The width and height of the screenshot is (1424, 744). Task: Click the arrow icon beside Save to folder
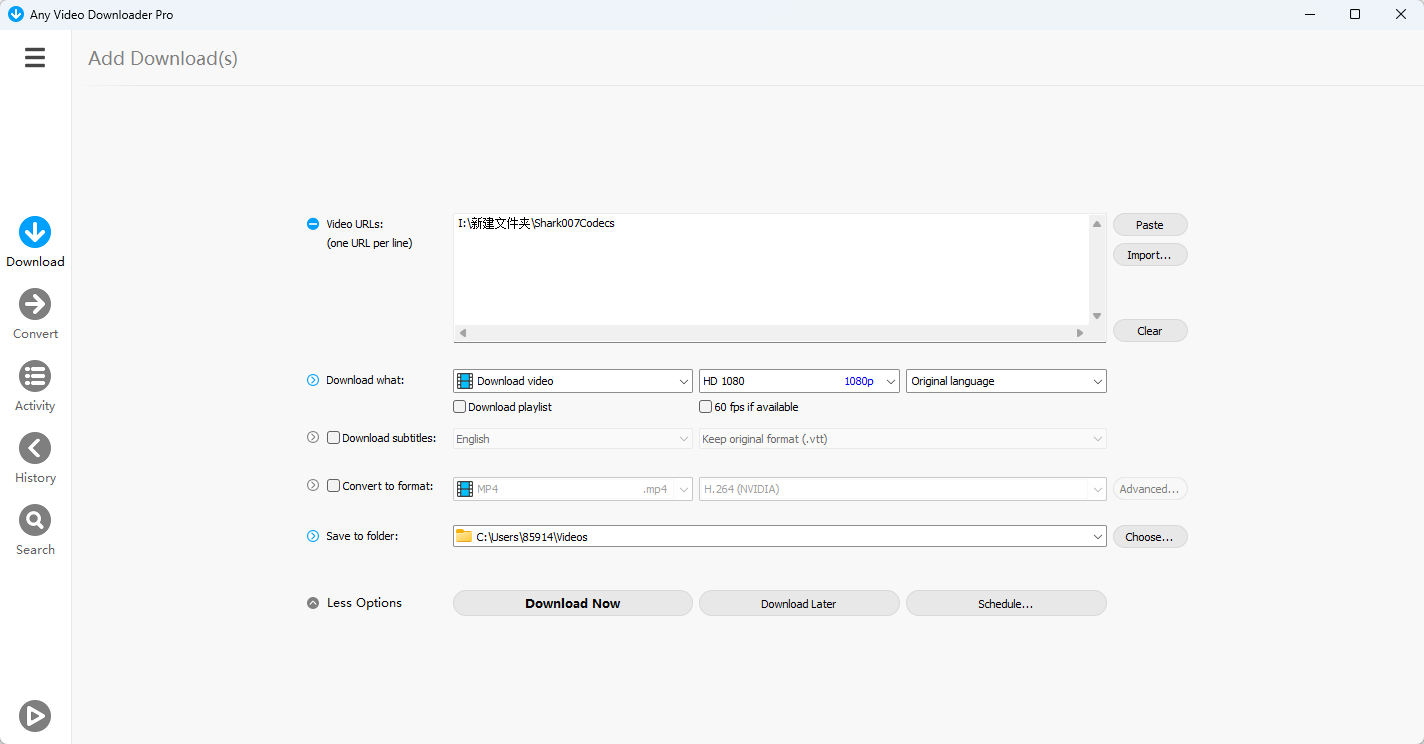(x=313, y=536)
